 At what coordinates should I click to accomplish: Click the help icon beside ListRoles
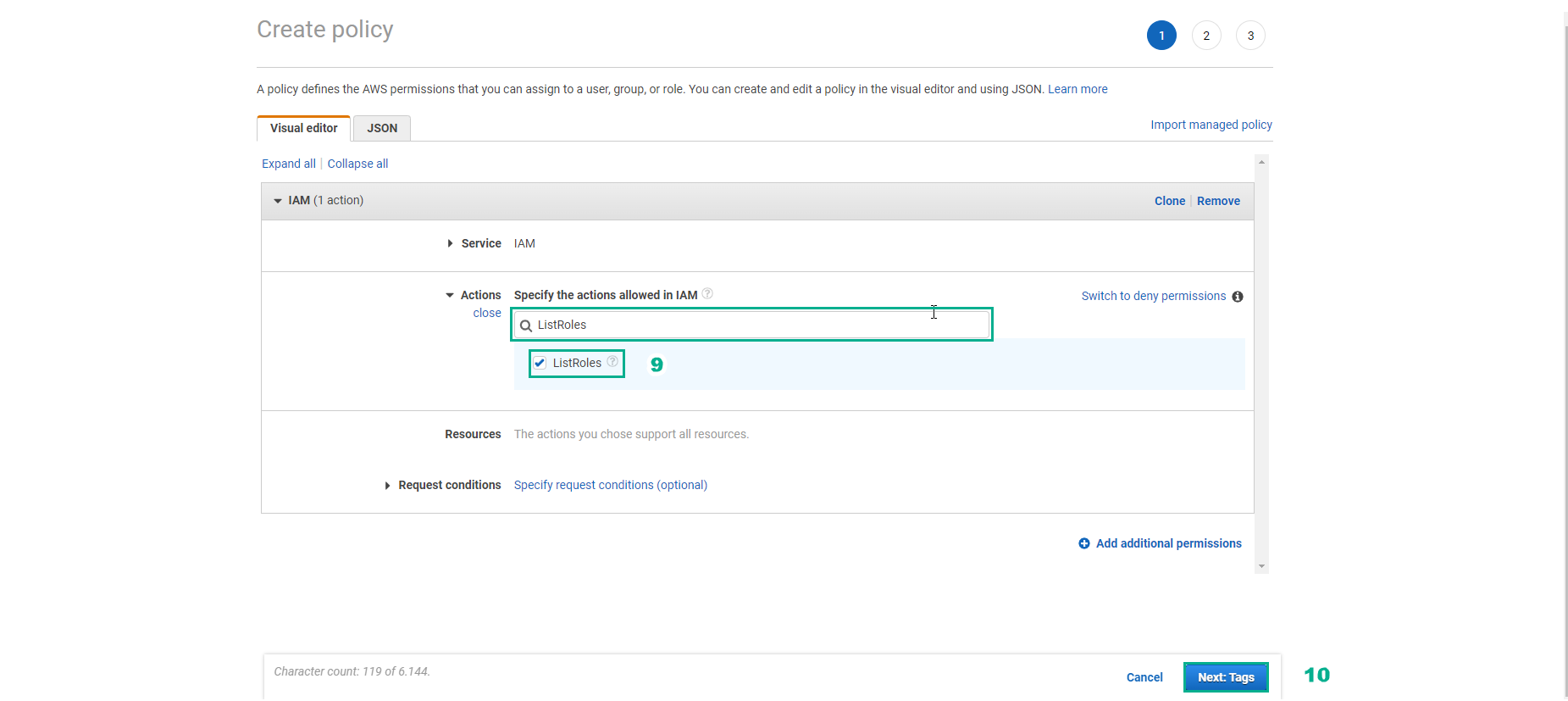(x=612, y=362)
